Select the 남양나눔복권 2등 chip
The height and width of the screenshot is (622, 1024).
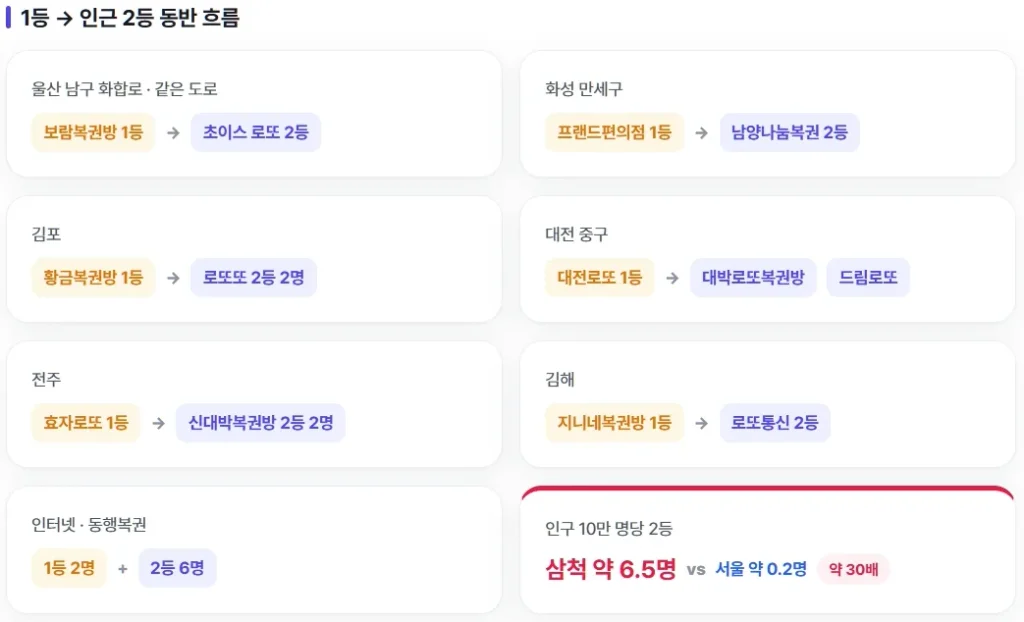click(x=789, y=133)
